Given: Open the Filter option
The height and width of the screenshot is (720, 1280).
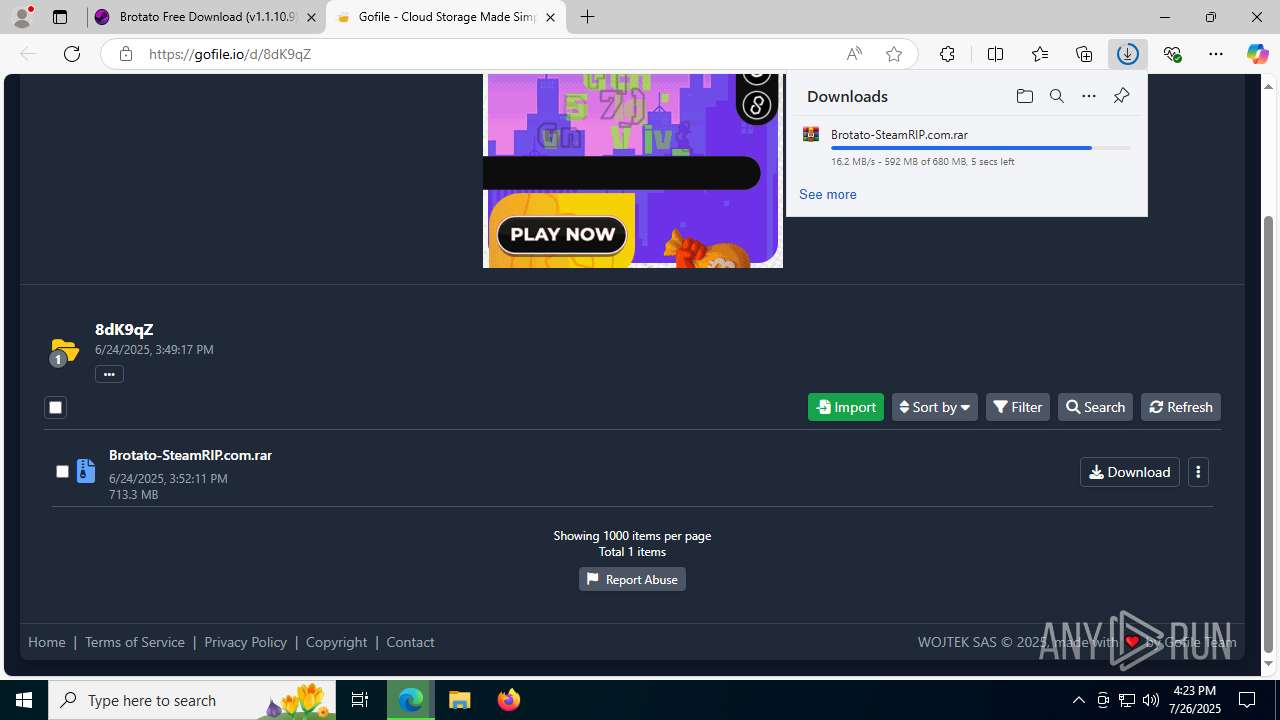Looking at the screenshot, I should click(x=1018, y=407).
